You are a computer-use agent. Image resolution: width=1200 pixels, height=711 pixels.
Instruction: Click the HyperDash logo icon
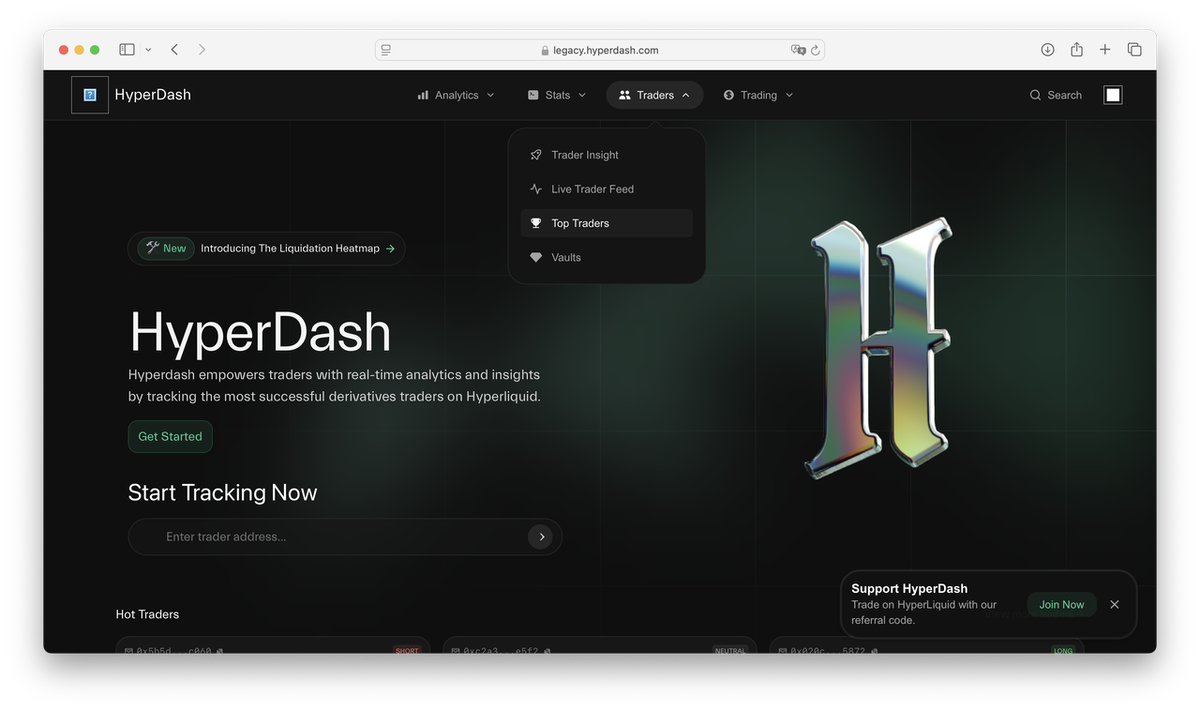90,95
